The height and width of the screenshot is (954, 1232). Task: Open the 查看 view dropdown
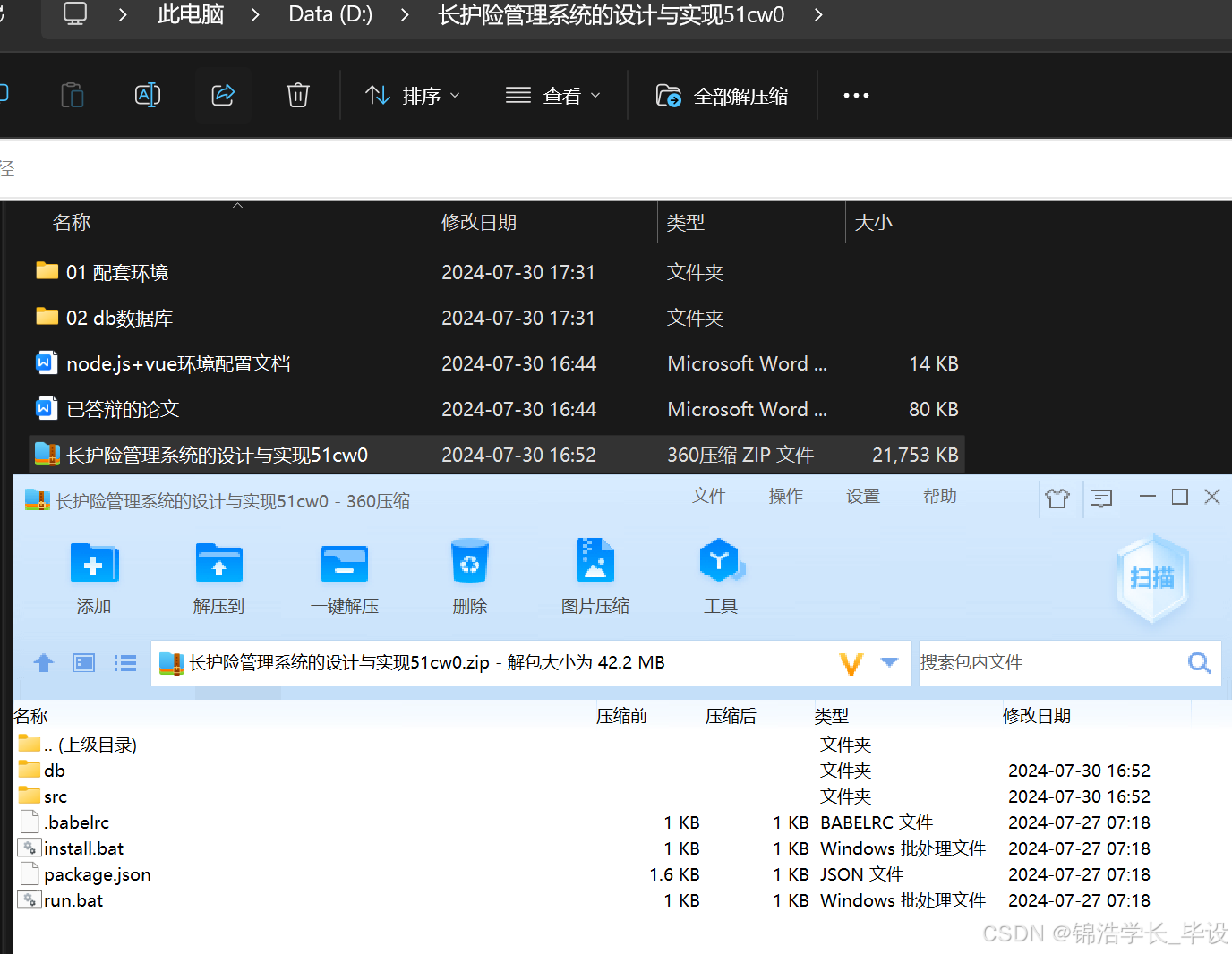[553, 95]
